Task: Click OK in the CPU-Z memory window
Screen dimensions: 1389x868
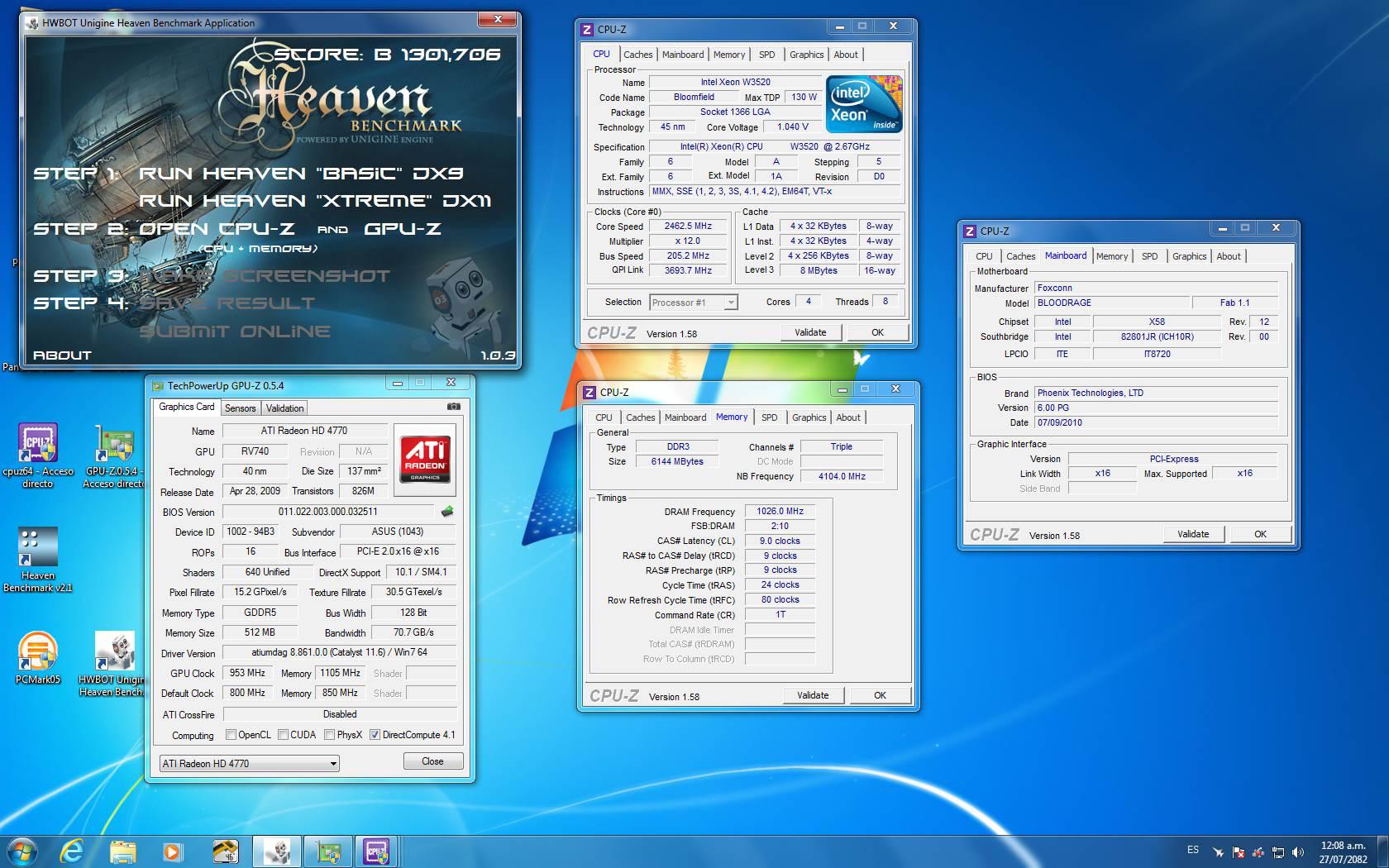Action: tap(880, 695)
